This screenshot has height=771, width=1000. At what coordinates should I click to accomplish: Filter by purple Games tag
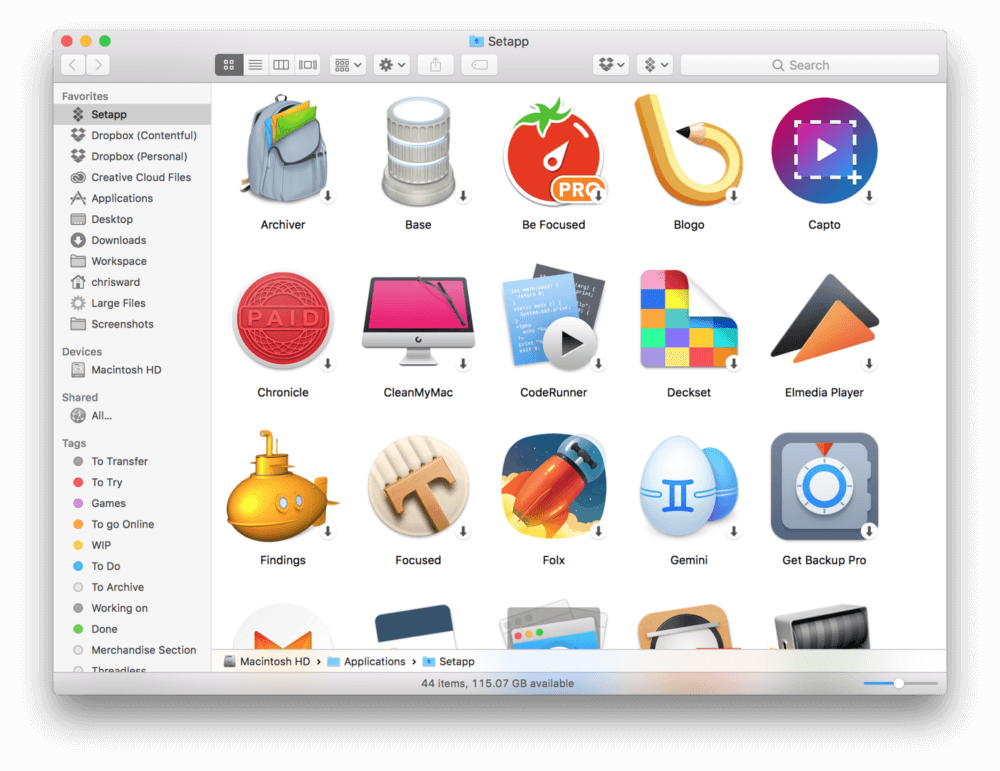tap(132, 504)
